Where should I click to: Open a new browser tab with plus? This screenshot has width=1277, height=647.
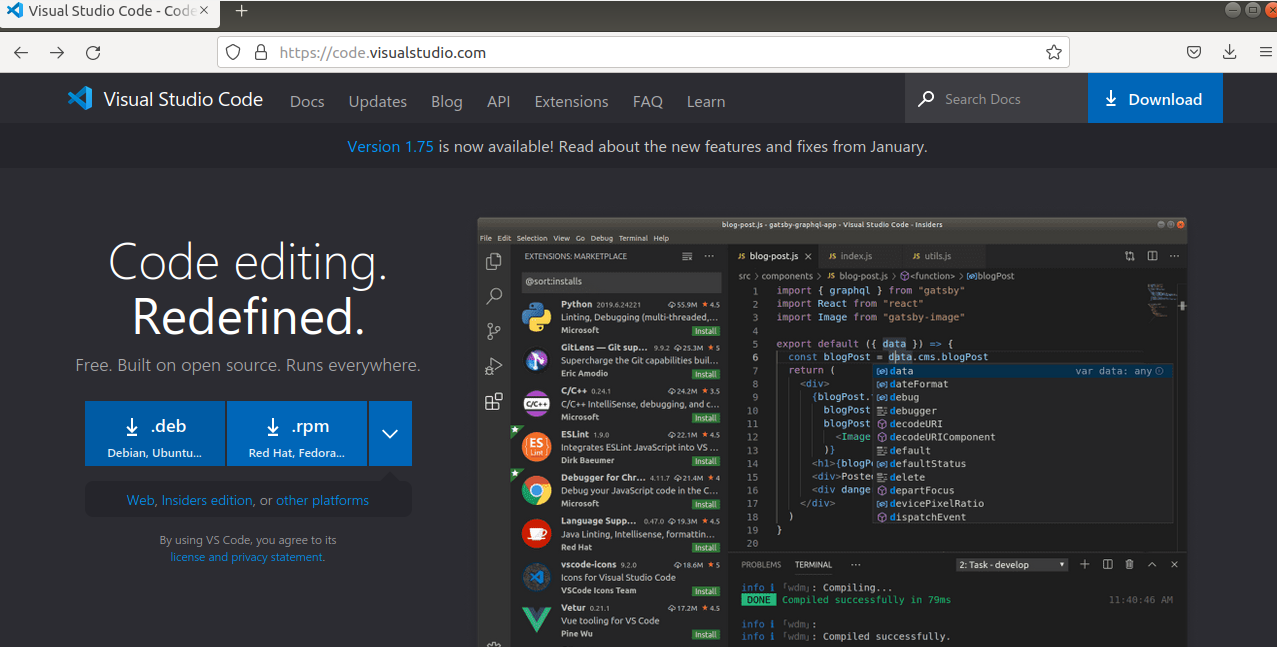[241, 11]
